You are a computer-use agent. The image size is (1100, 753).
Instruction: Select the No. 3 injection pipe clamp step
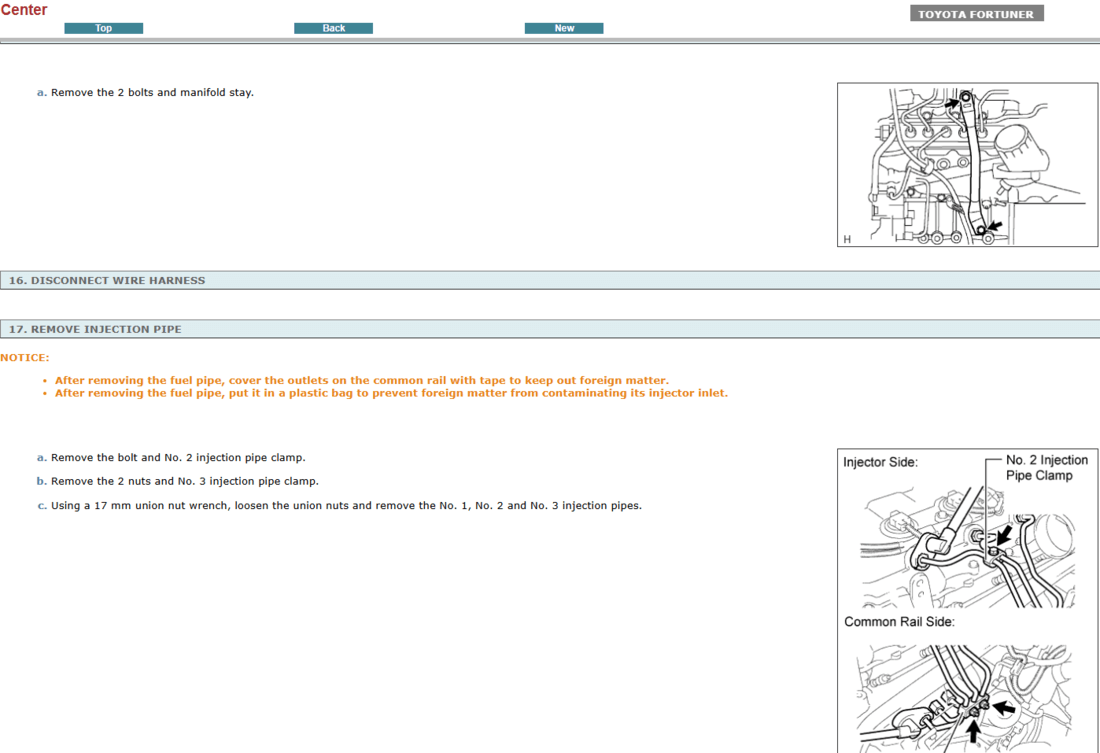click(x=184, y=482)
